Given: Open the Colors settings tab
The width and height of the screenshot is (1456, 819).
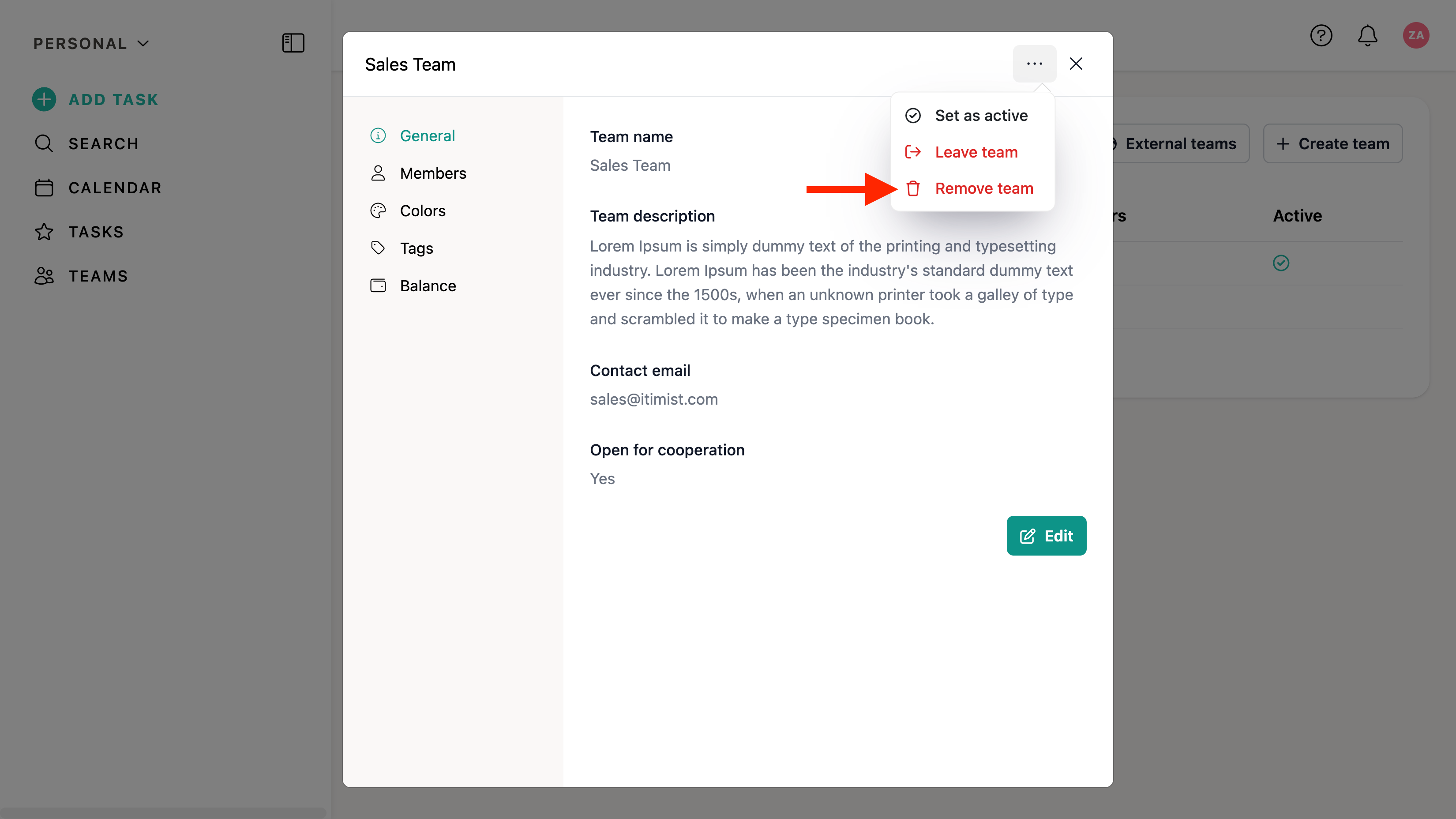Looking at the screenshot, I should point(422,211).
